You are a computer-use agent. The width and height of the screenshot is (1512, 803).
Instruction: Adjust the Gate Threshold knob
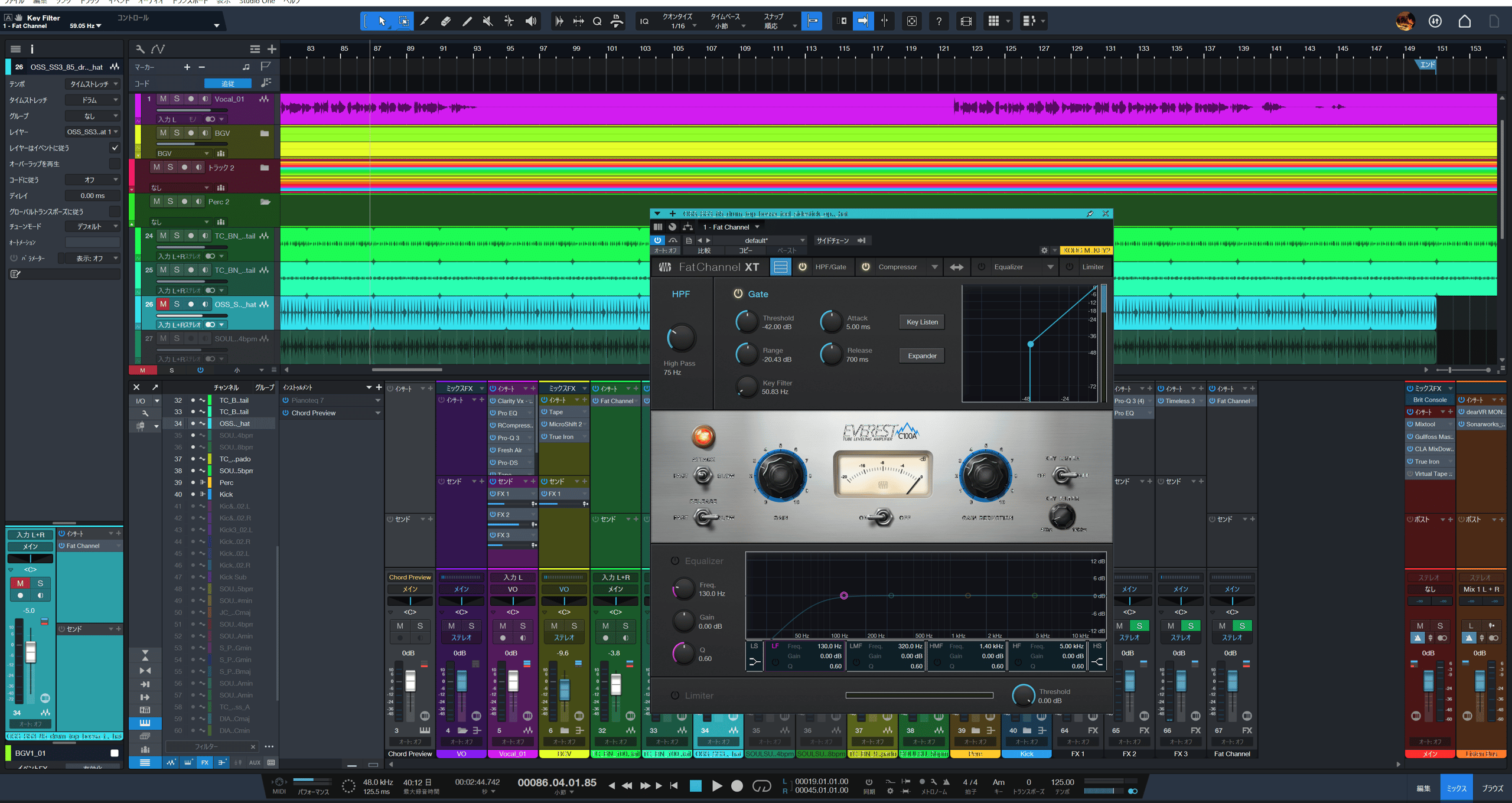(x=747, y=322)
